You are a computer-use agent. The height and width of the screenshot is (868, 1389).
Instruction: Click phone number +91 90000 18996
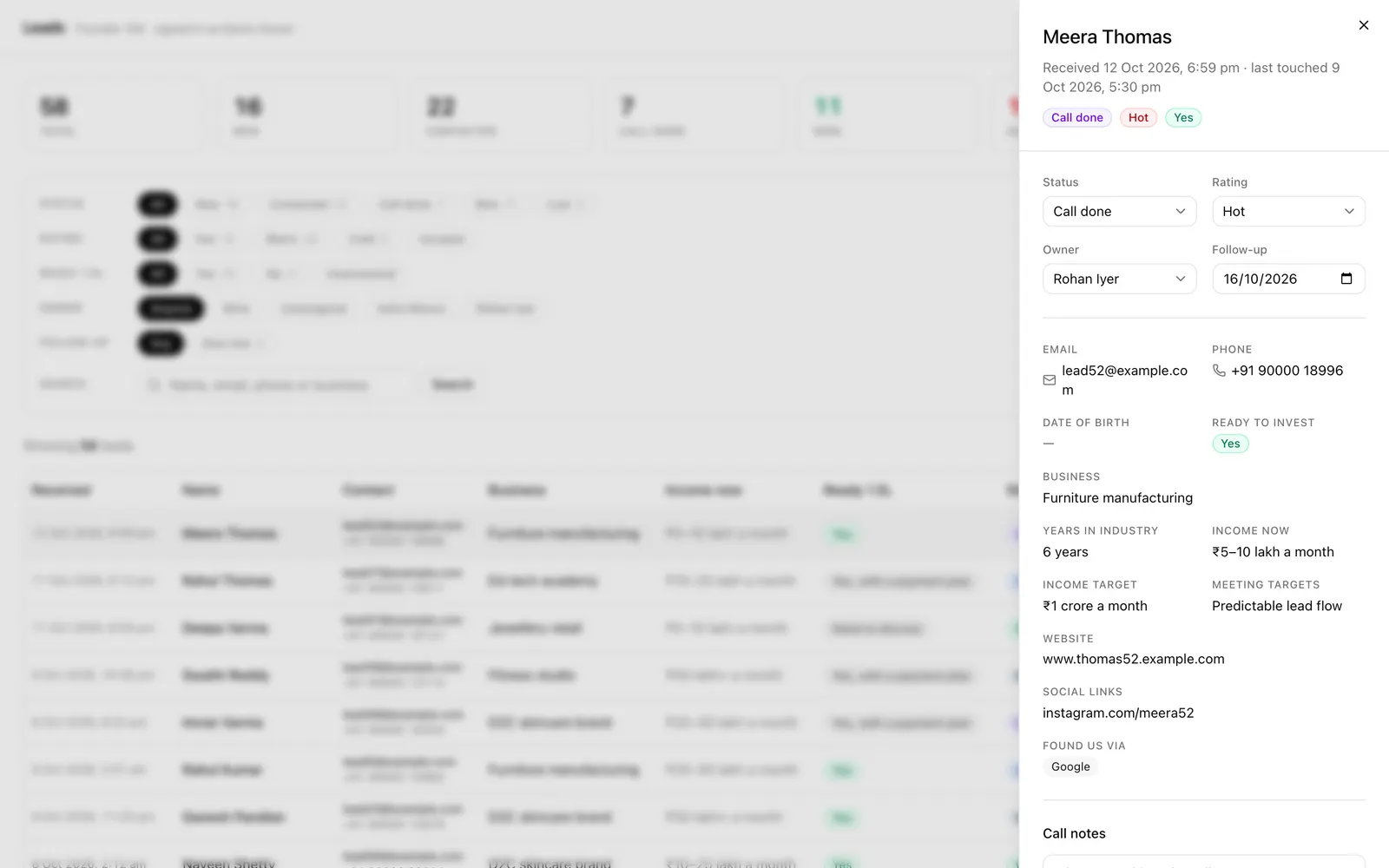(1287, 371)
